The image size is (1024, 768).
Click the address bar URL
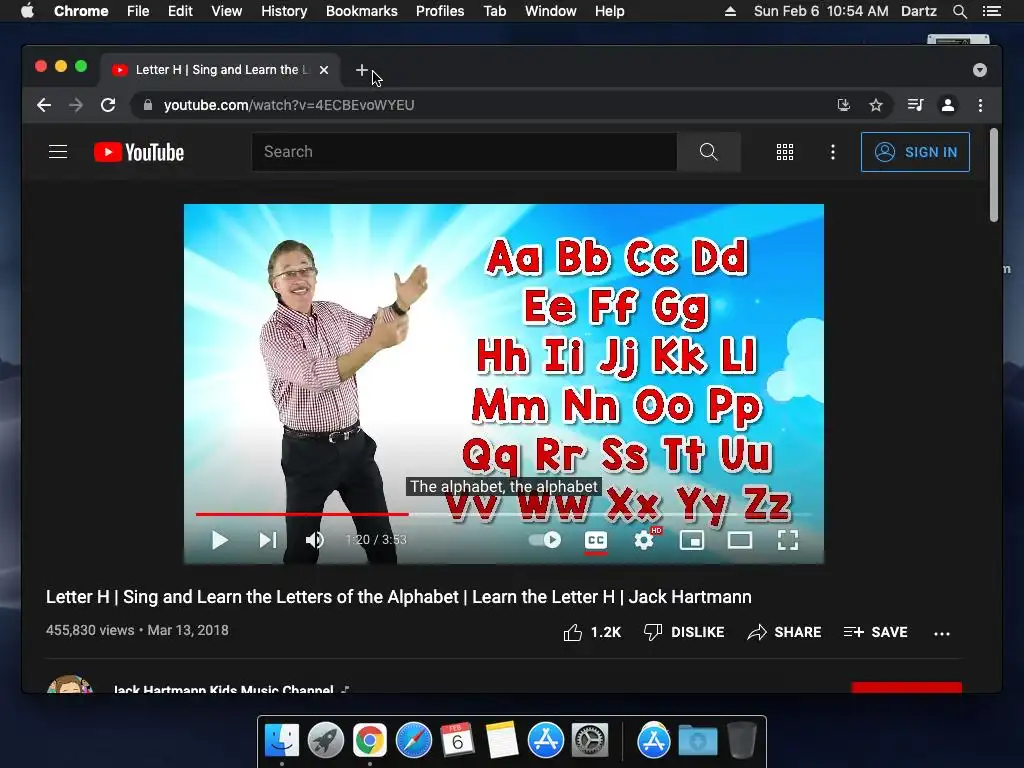click(x=289, y=105)
